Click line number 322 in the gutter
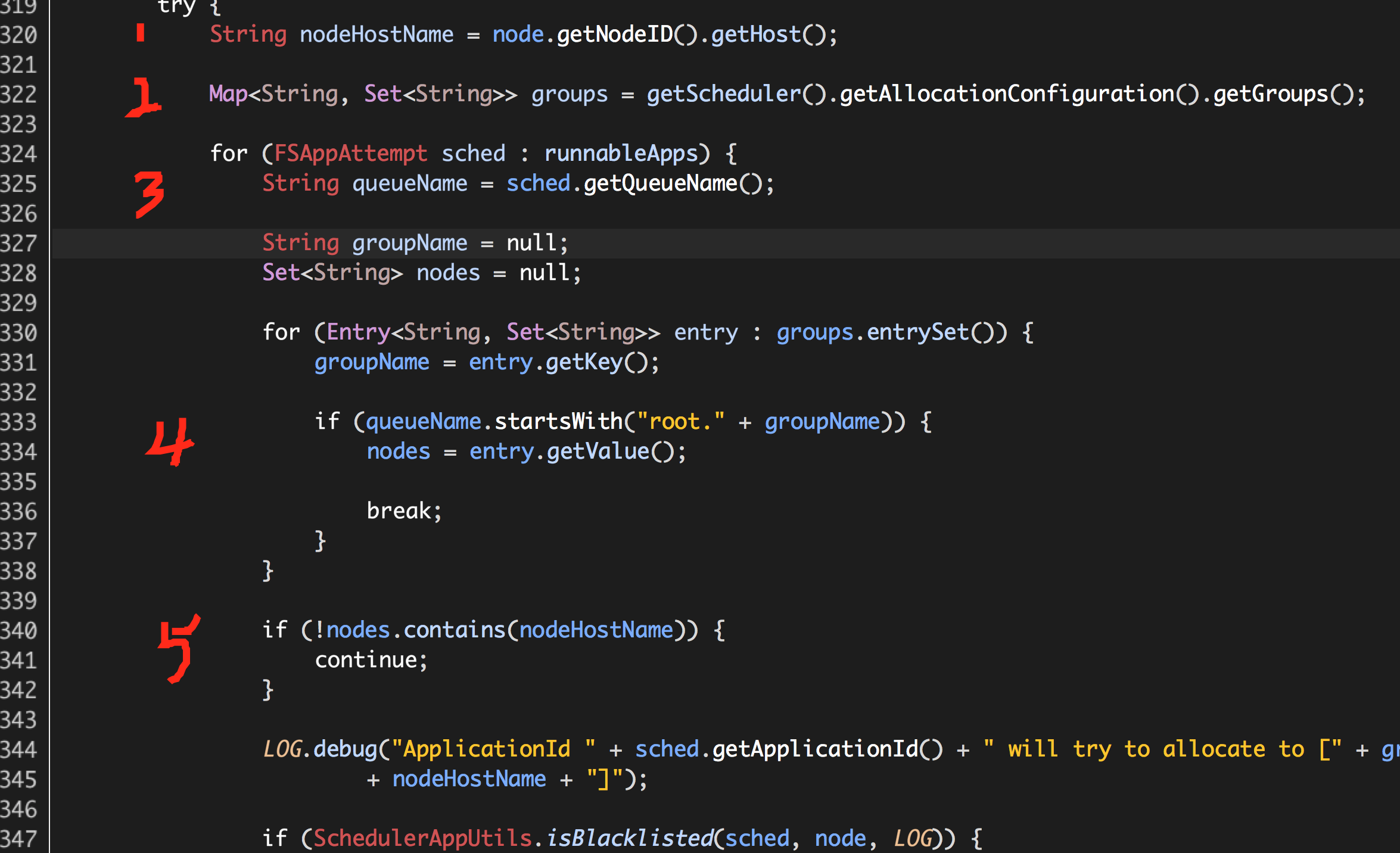The image size is (1400, 853). click(x=18, y=95)
